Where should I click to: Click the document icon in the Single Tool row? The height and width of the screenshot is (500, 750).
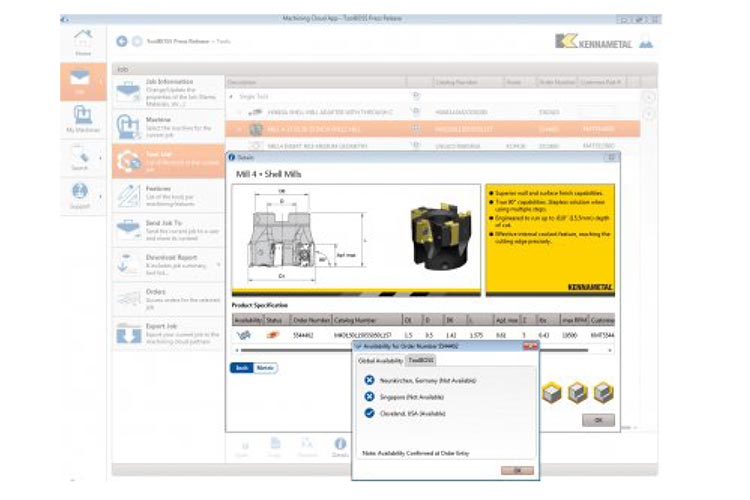416,96
